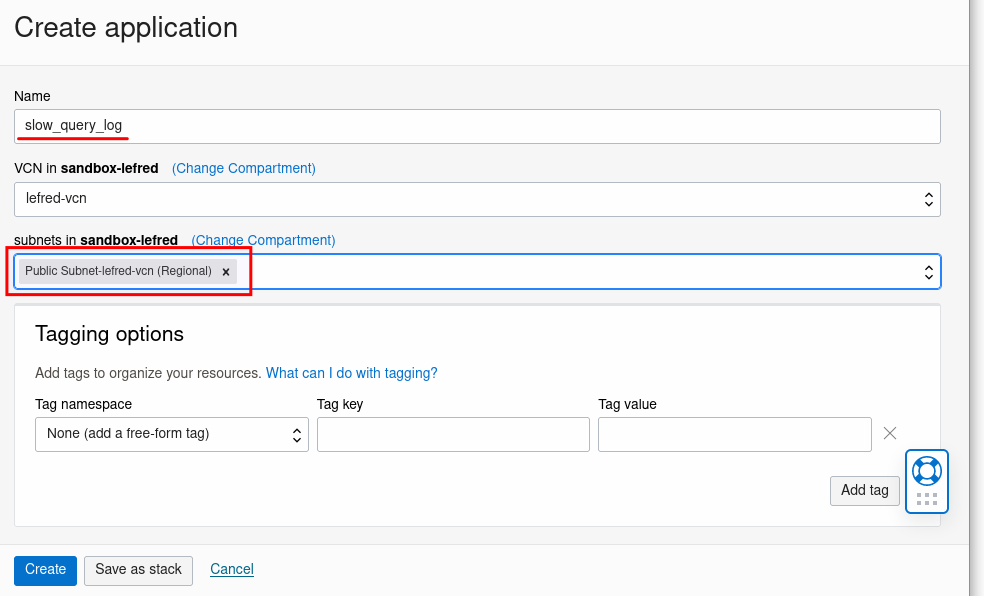Open the 'What can I do with tagging?' link
The height and width of the screenshot is (596, 984).
click(351, 372)
